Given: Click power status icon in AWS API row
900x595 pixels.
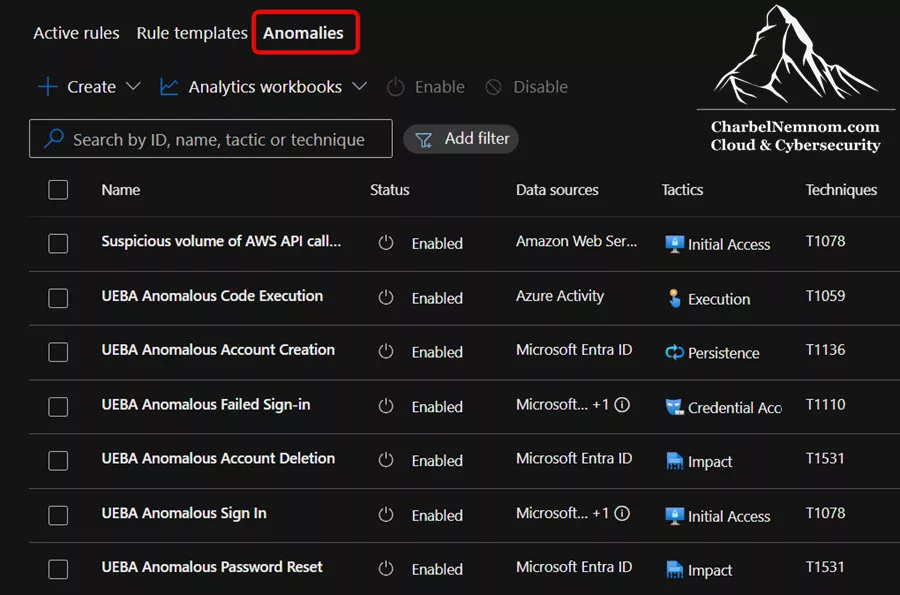Looking at the screenshot, I should pyautogui.click(x=386, y=243).
